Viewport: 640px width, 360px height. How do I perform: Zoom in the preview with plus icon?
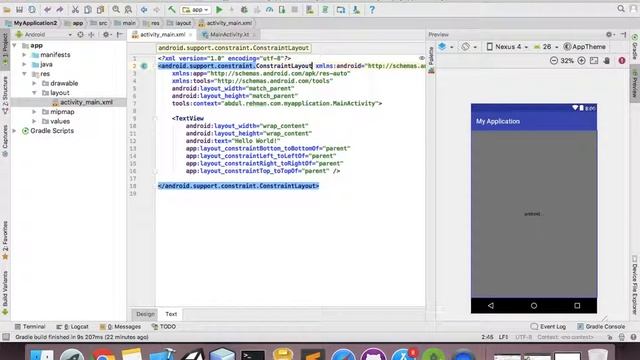point(581,60)
